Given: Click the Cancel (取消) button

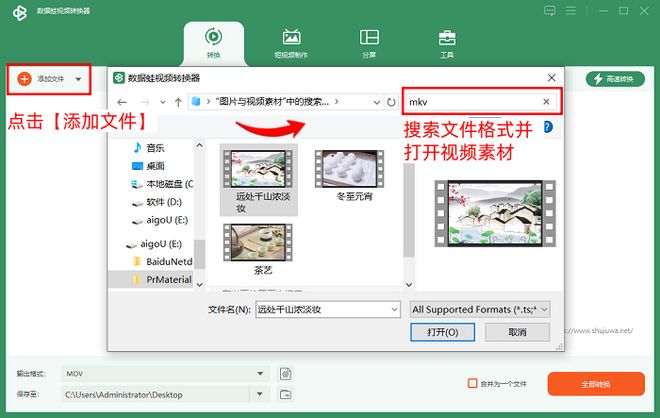Looking at the screenshot, I should coord(517,332).
